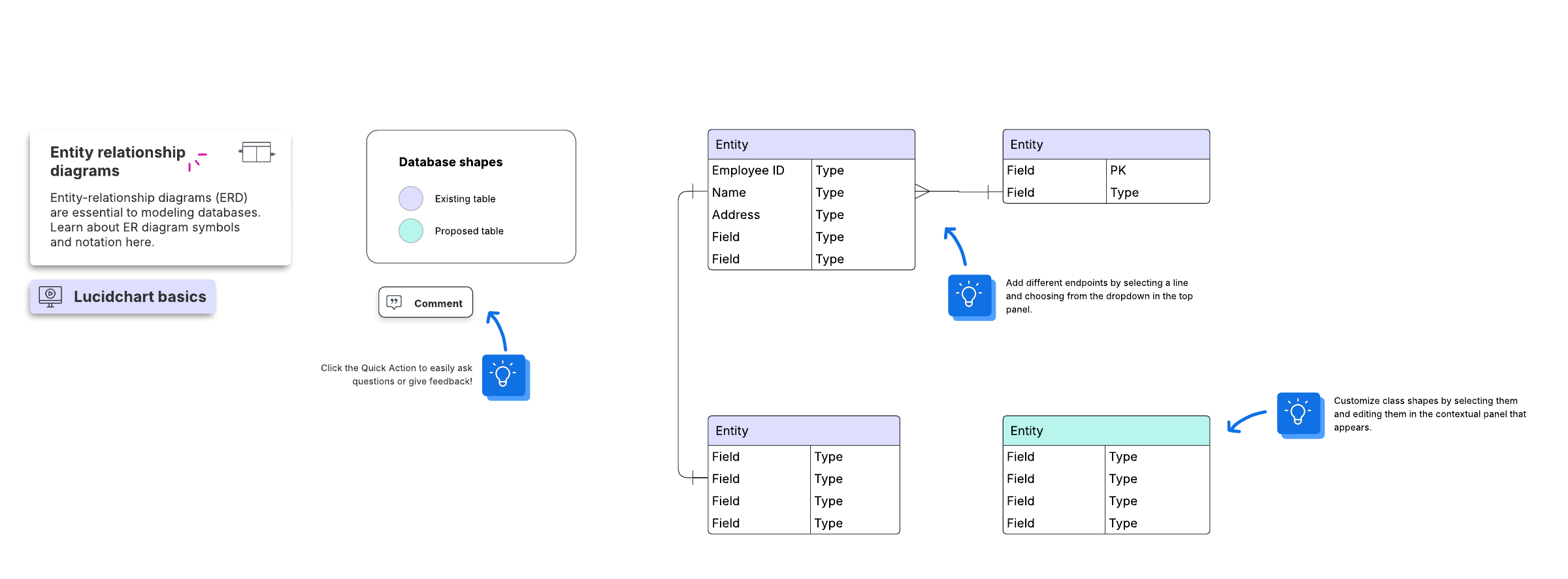Select the Type cell next to Employee ID

pyautogui.click(x=863, y=171)
